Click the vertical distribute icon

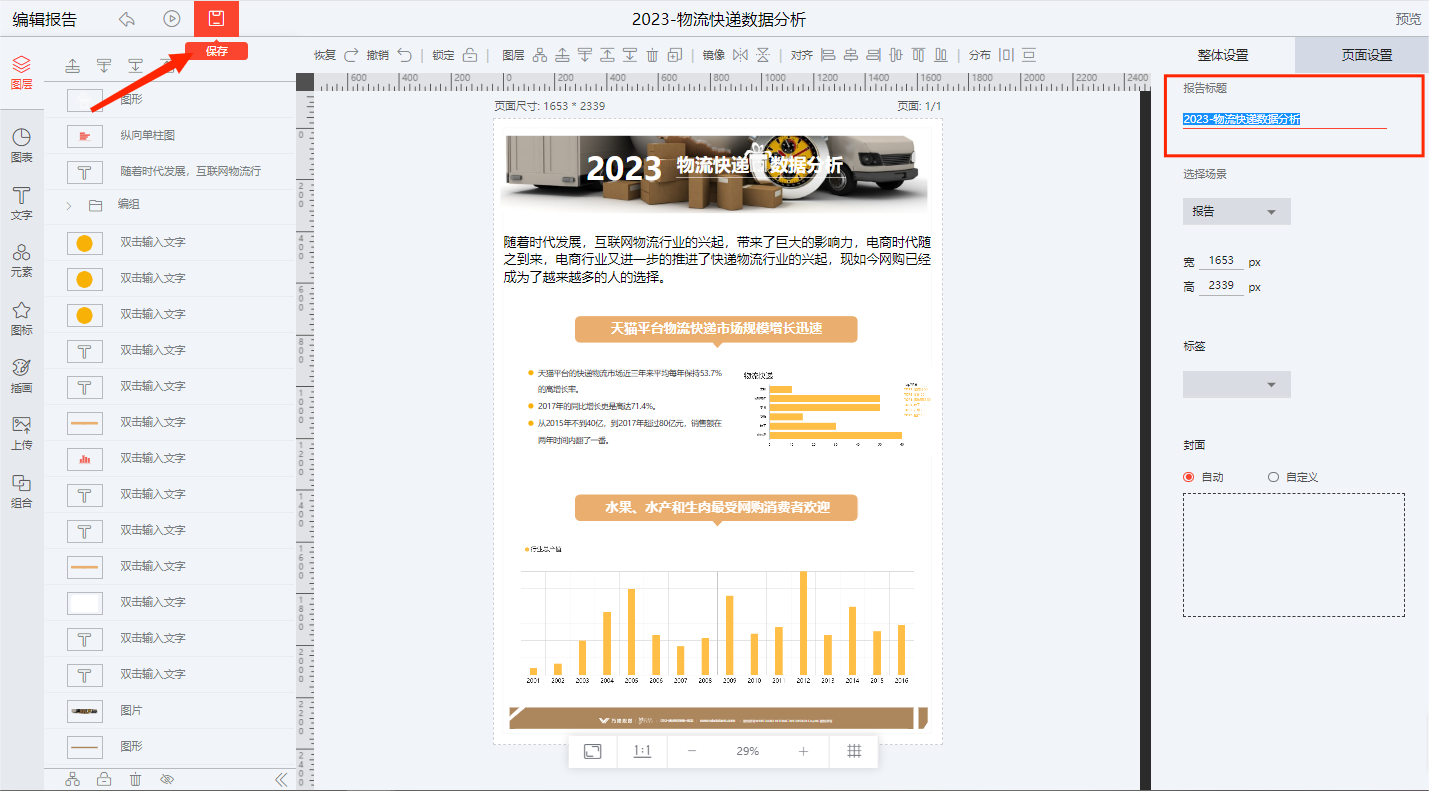click(1029, 55)
